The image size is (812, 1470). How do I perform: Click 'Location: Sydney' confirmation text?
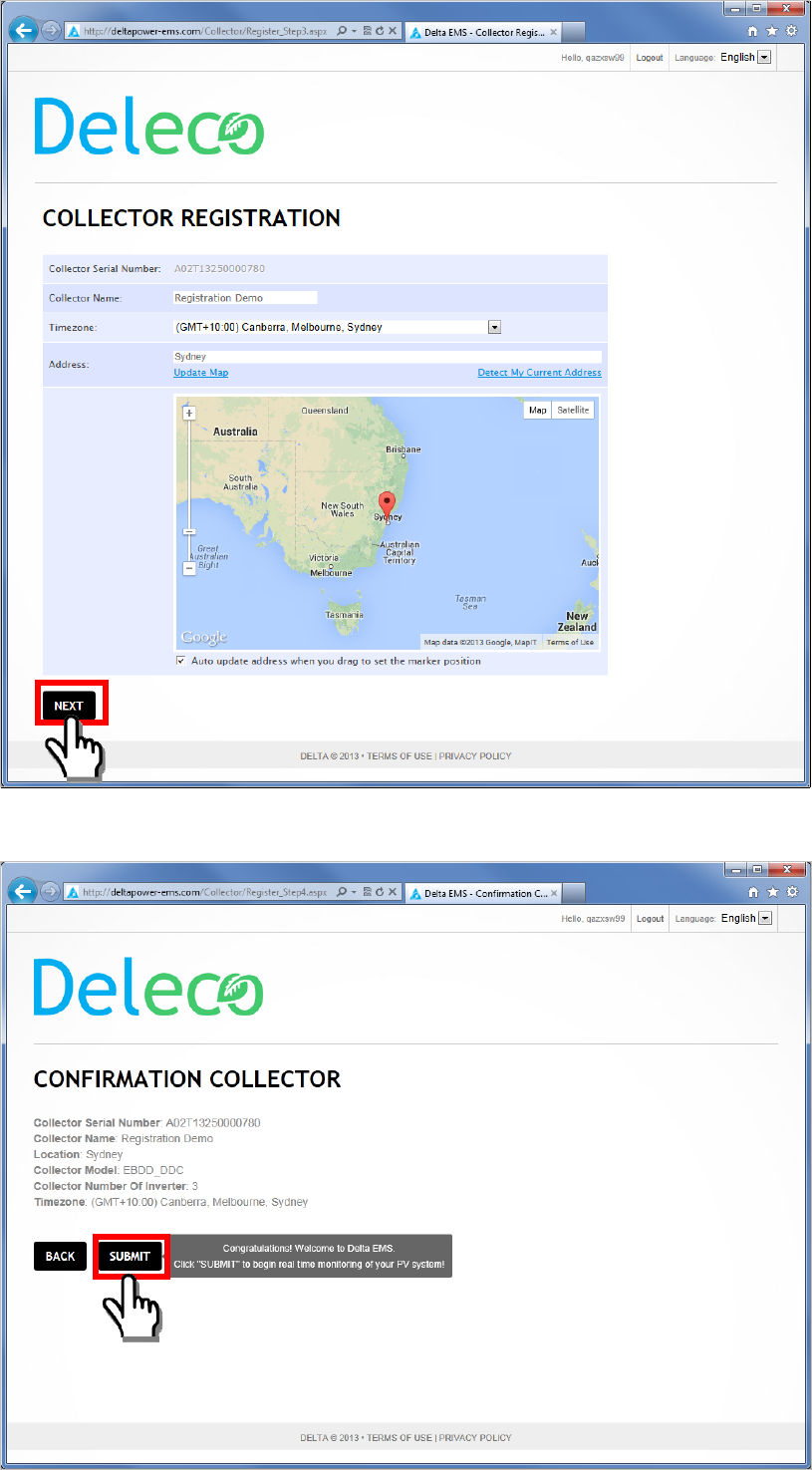pyautogui.click(x=79, y=1154)
